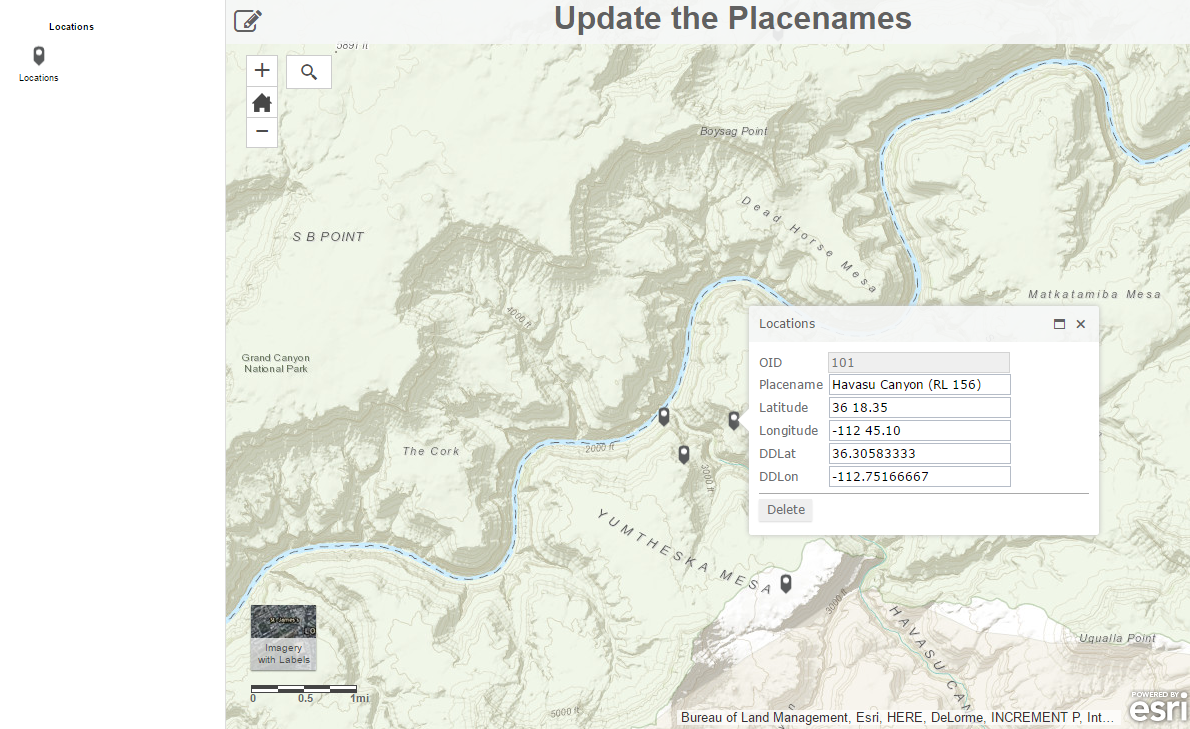Click the disabled OID field
The height and width of the screenshot is (729, 1190).
coord(919,363)
